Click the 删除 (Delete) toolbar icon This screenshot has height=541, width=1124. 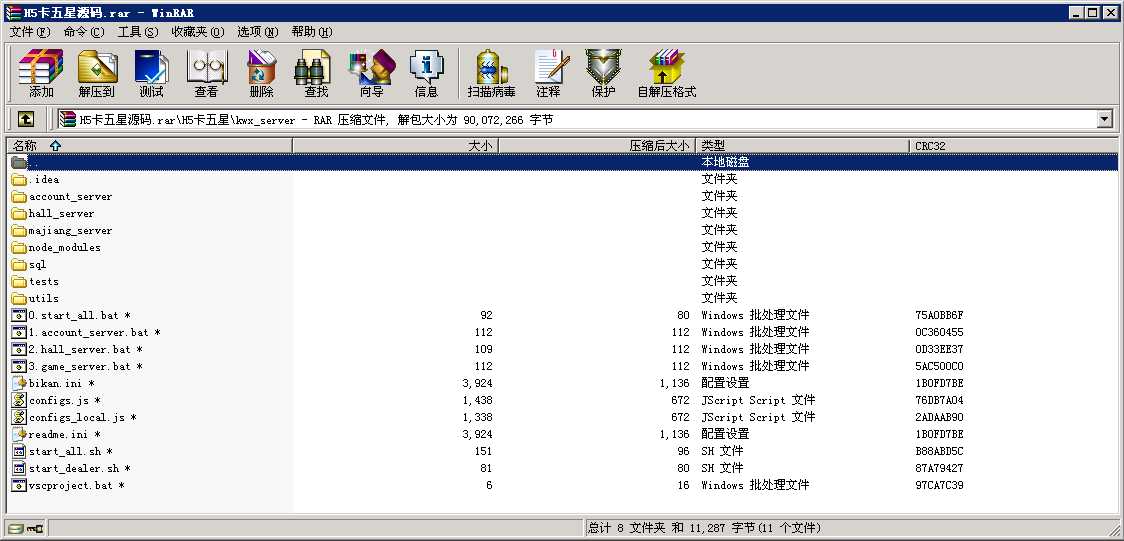[262, 73]
